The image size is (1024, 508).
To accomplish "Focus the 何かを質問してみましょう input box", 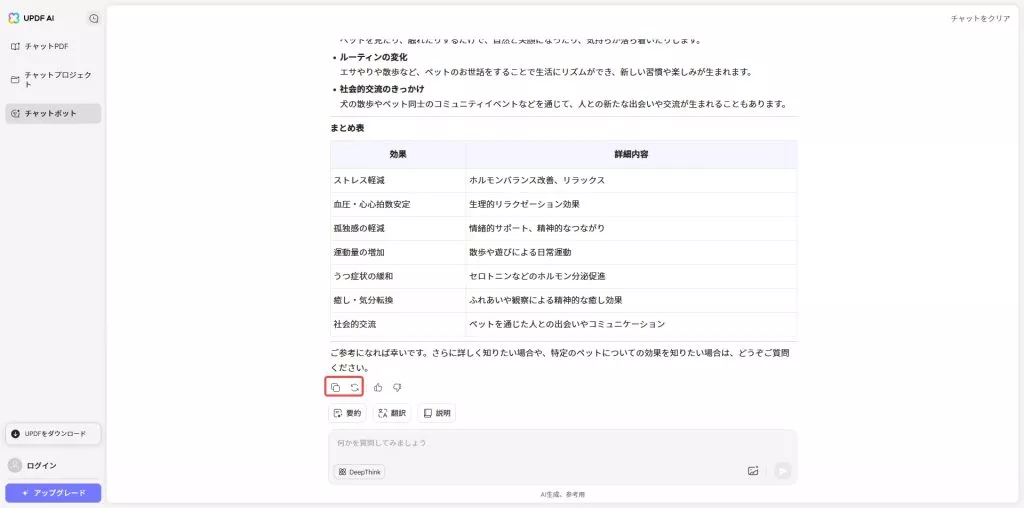I will 562,443.
